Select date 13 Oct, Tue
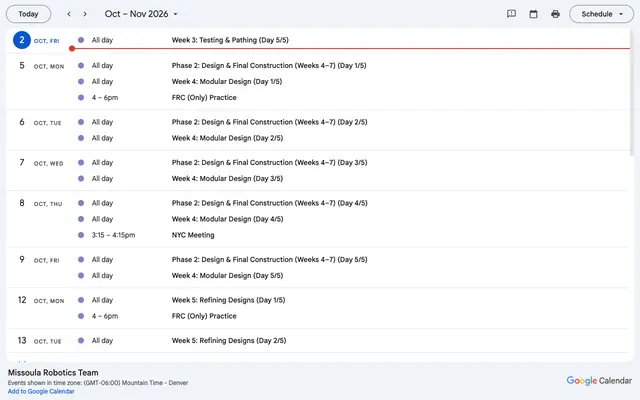Image resolution: width=640 pixels, height=400 pixels. point(22,340)
